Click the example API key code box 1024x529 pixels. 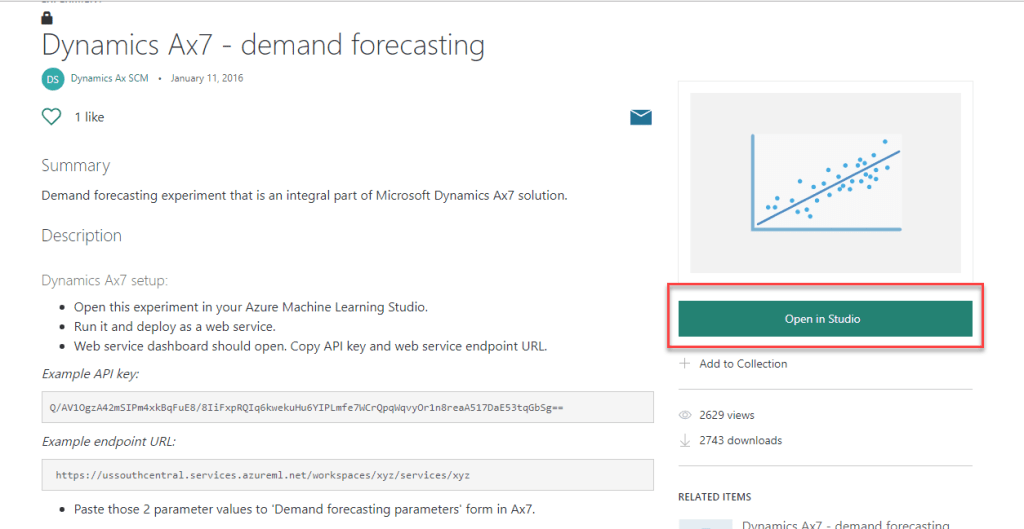click(347, 407)
